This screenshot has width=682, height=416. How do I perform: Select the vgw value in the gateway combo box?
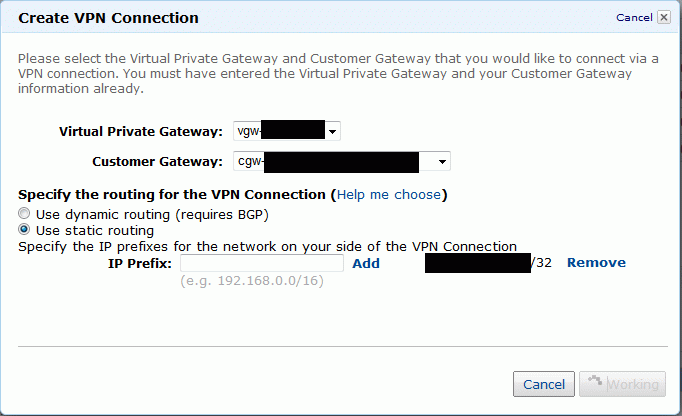pos(287,131)
